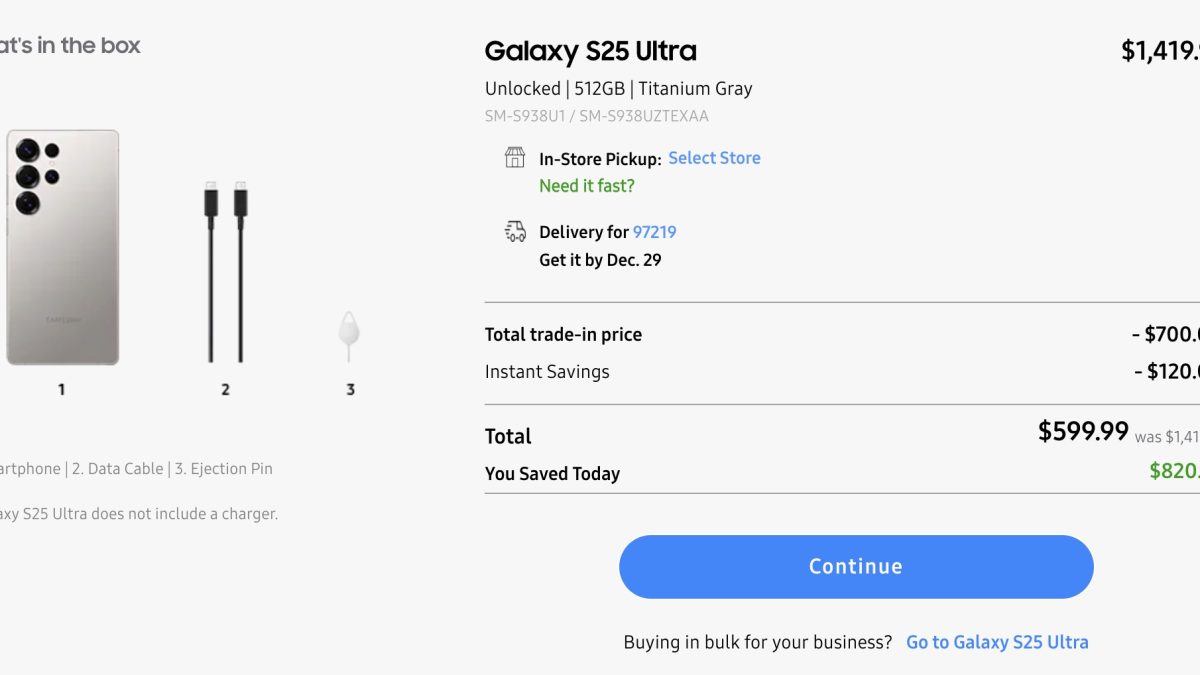Click the 'does not include a charger' note
Image resolution: width=1200 pixels, height=675 pixels.
140,514
